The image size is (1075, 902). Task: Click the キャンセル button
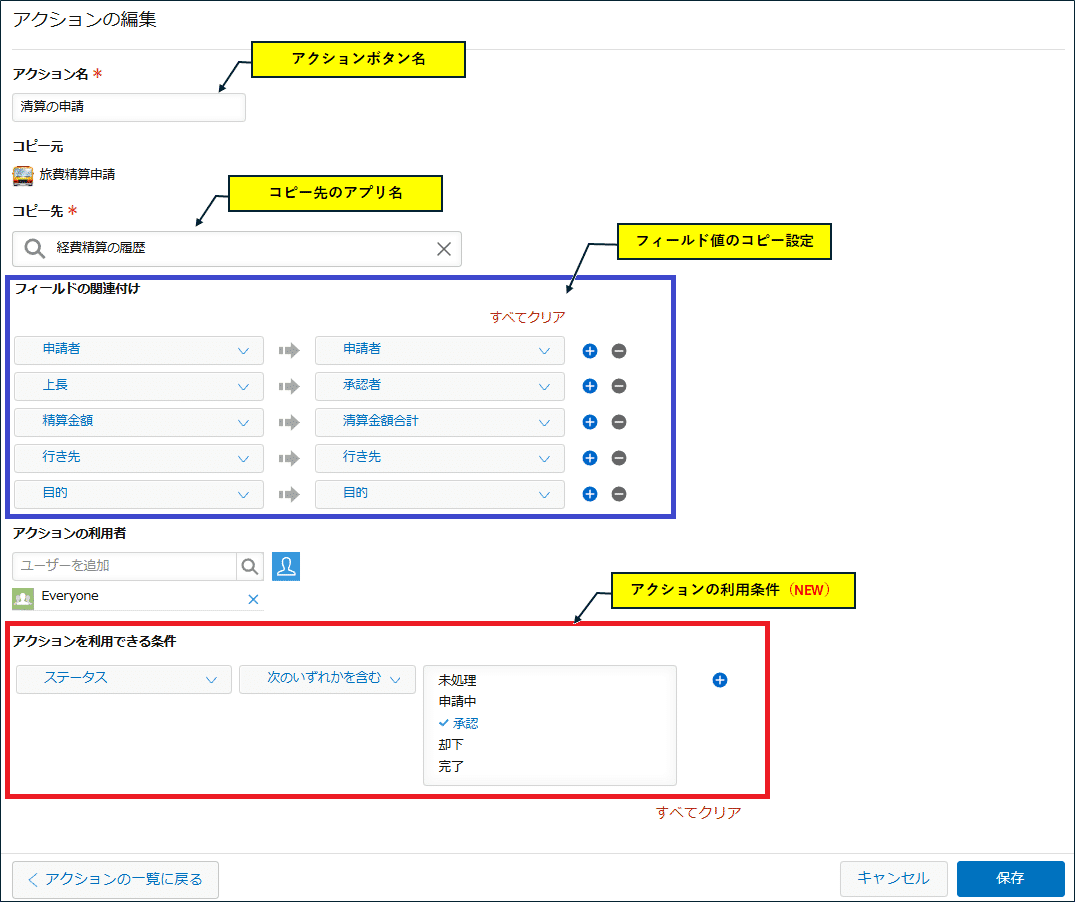click(x=893, y=878)
